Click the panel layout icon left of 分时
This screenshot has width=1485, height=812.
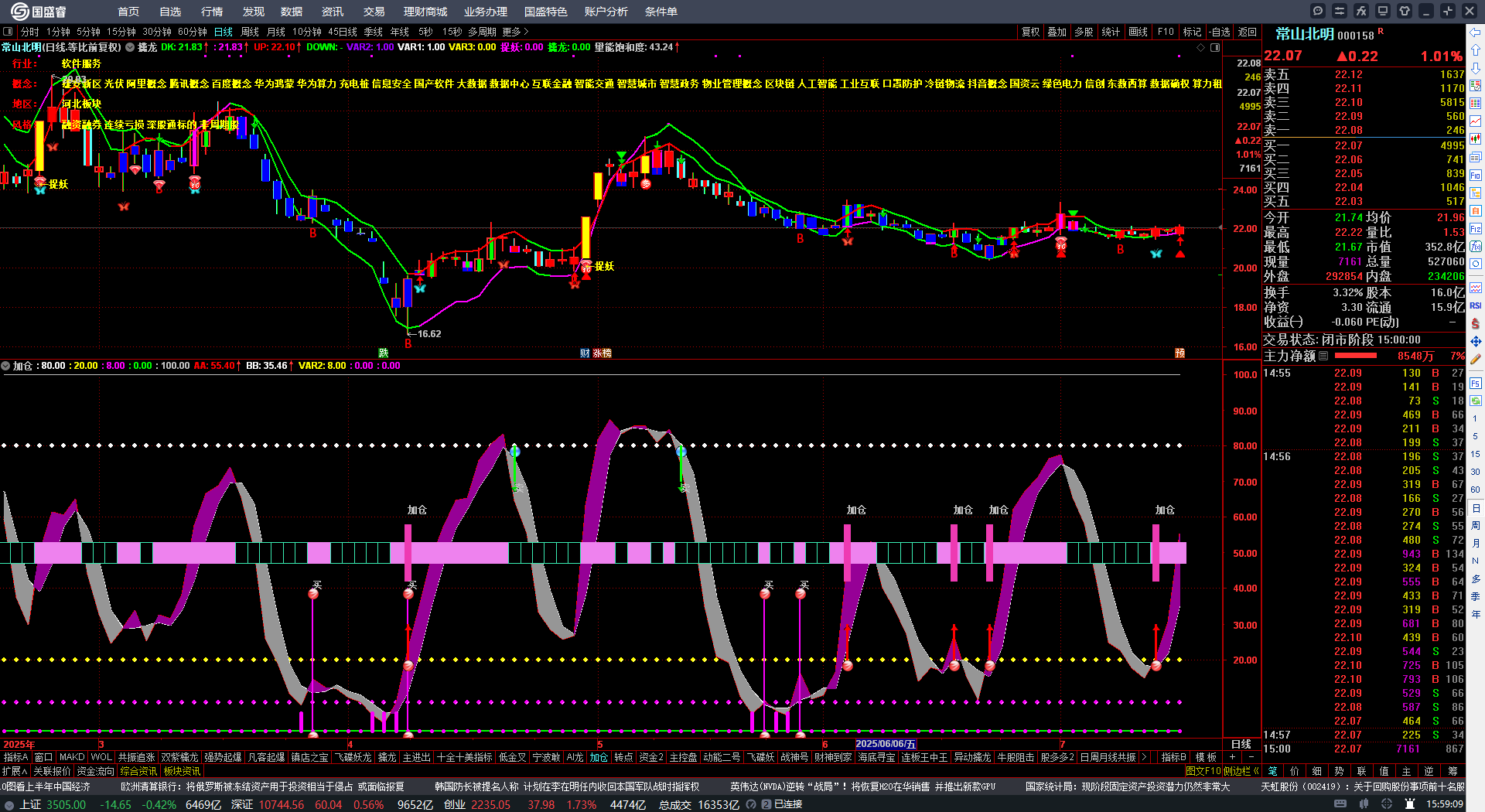point(8,32)
